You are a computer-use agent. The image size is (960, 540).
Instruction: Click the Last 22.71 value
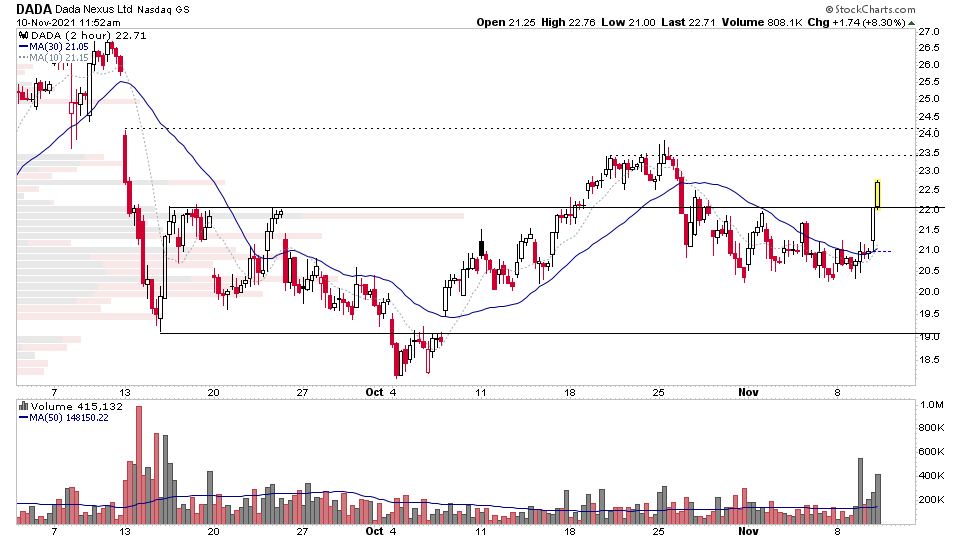coord(688,23)
